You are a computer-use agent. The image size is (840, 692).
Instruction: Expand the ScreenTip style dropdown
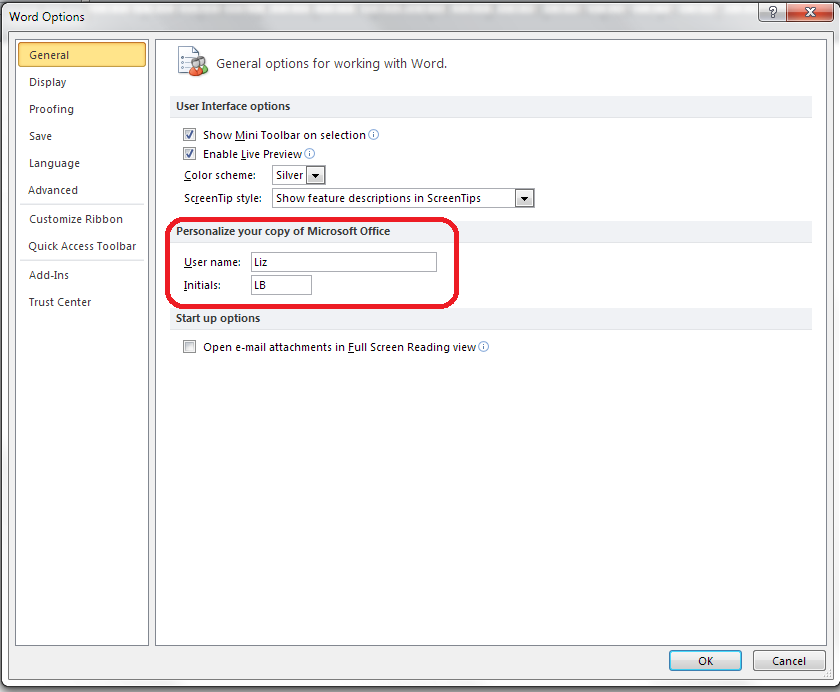pos(524,198)
